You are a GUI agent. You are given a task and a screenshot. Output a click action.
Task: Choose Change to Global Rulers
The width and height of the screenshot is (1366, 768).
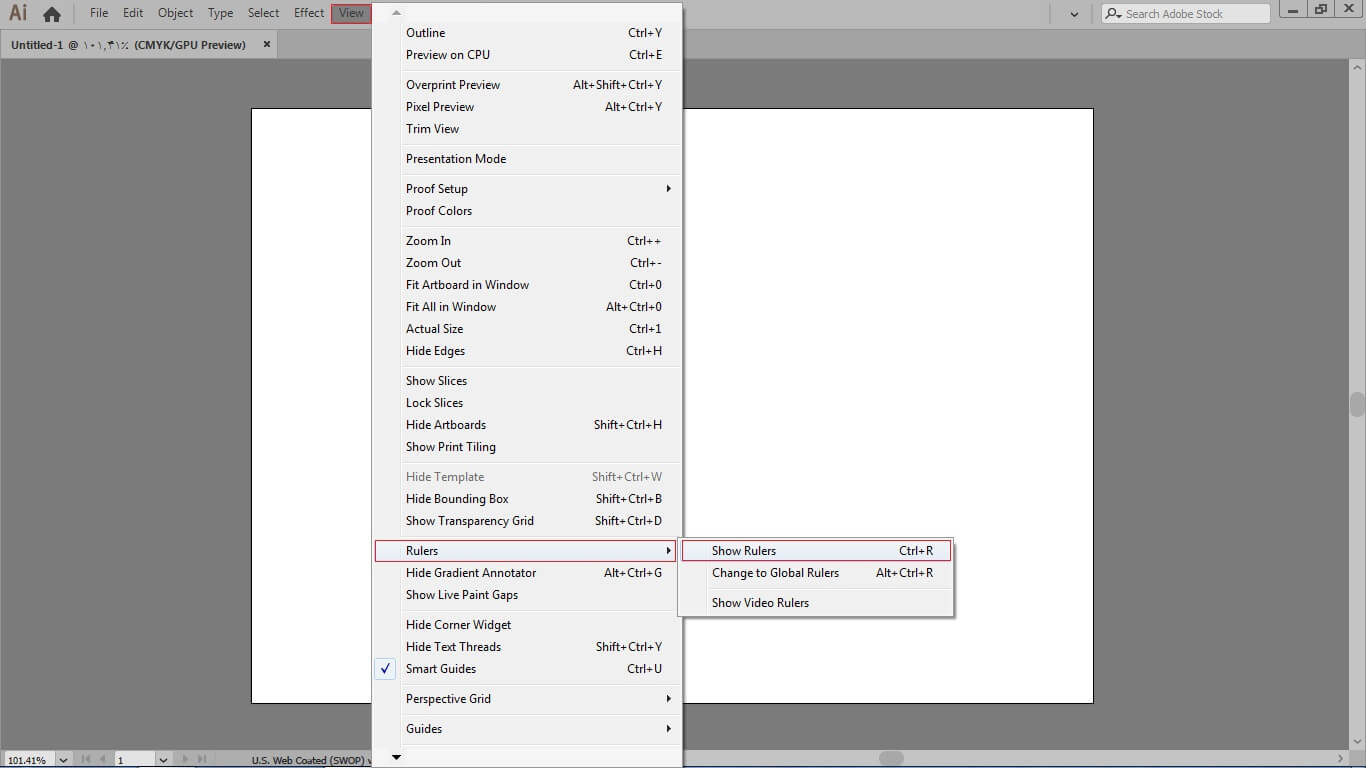pos(775,573)
